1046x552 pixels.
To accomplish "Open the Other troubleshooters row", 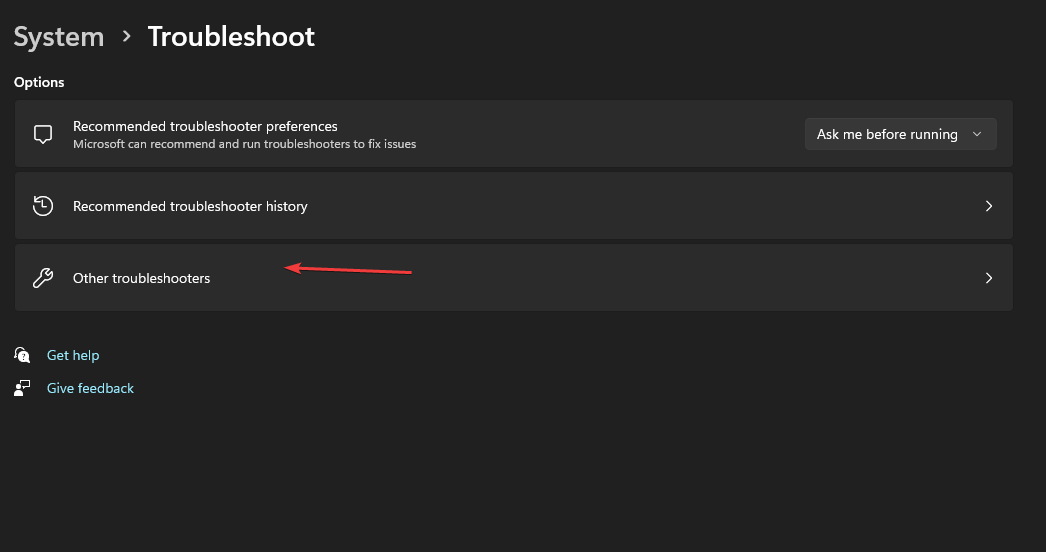I will [x=514, y=278].
